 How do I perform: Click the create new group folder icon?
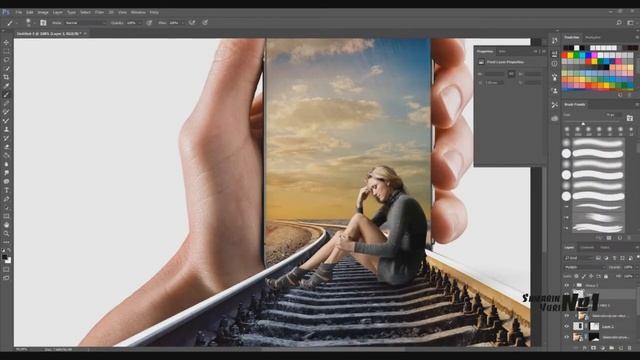pyautogui.click(x=611, y=348)
